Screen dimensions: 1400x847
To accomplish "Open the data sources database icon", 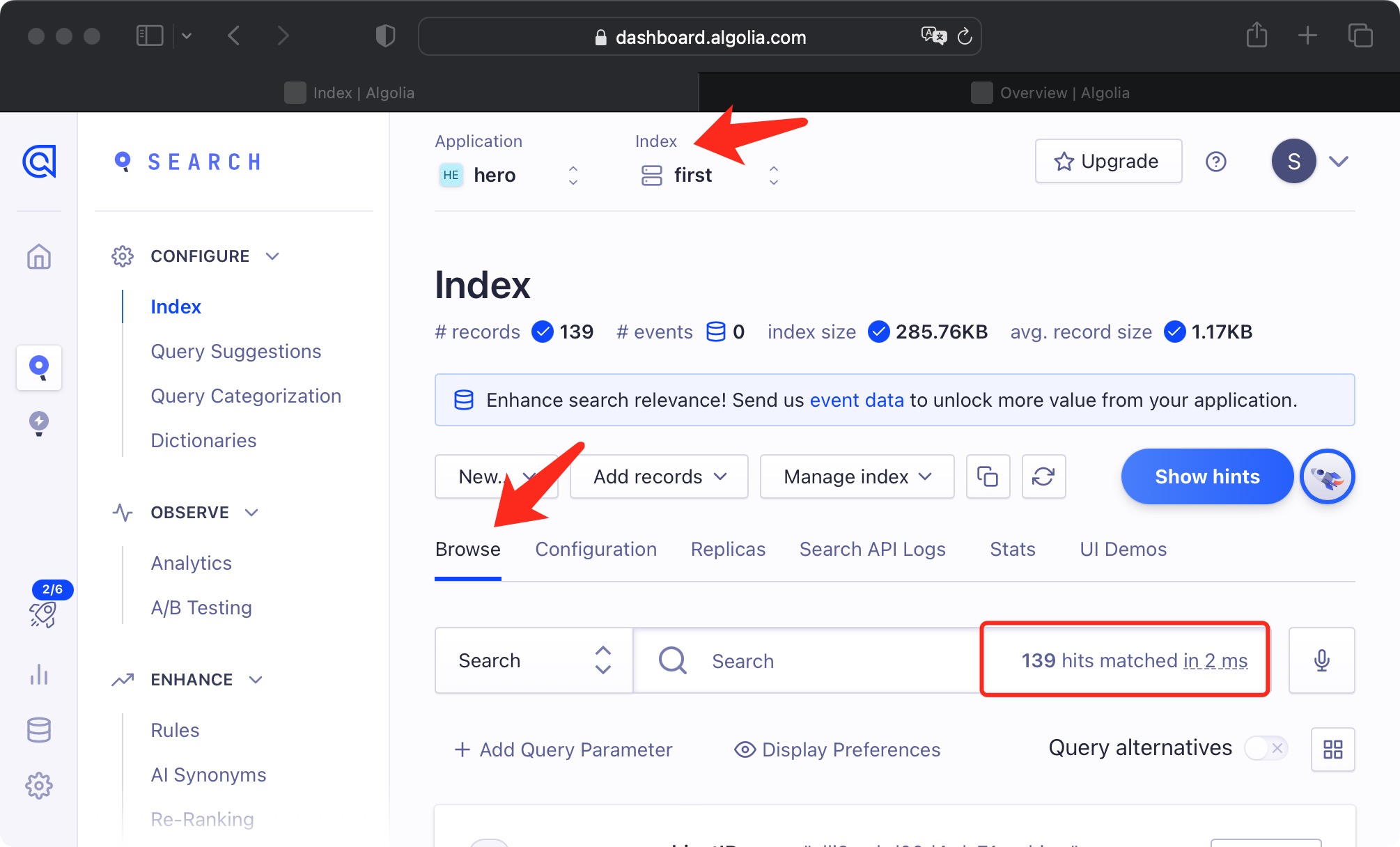I will 39,730.
